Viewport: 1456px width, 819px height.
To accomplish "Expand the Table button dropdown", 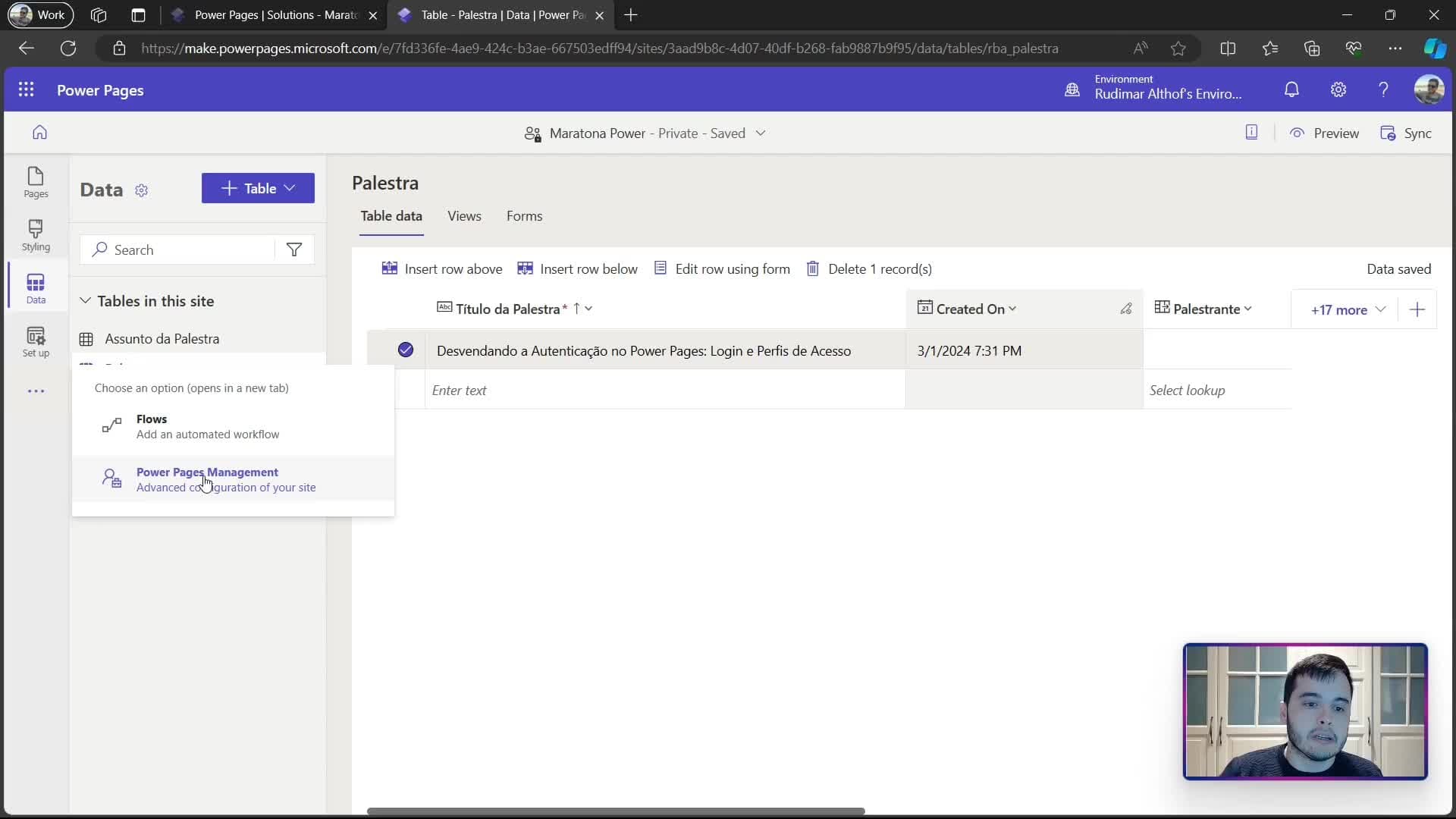I will (290, 188).
